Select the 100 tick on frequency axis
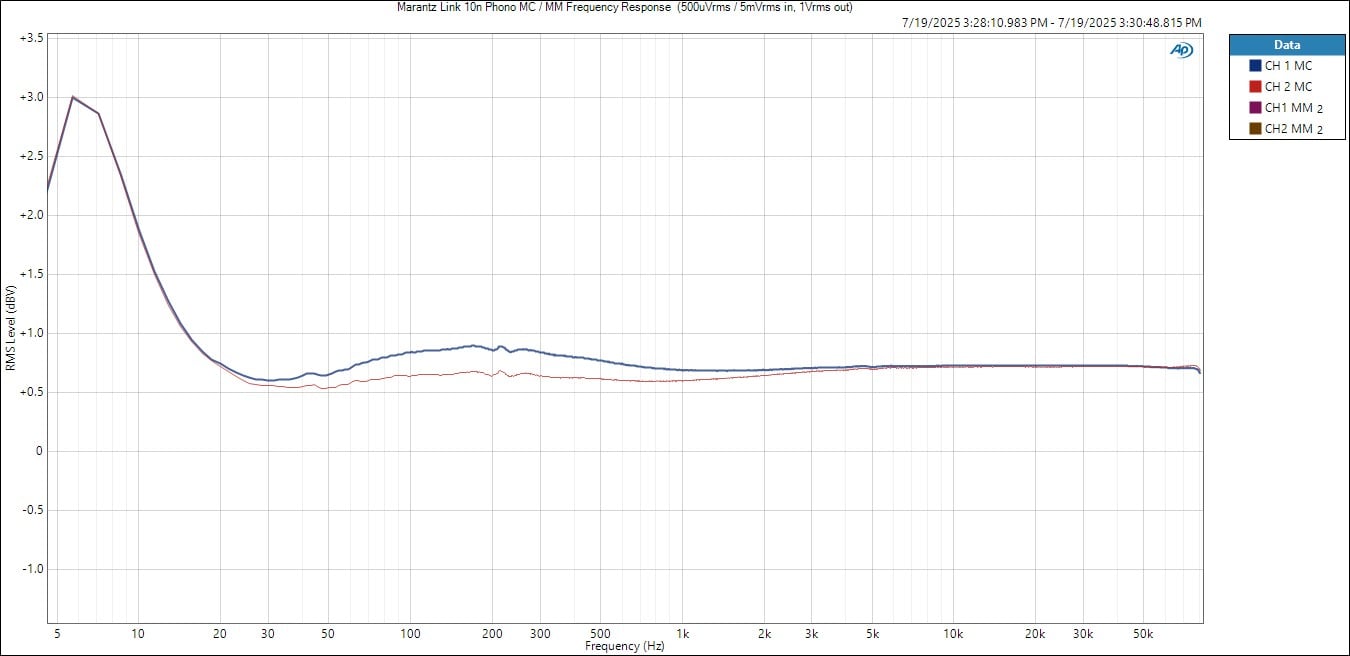1350x656 pixels. (410, 633)
